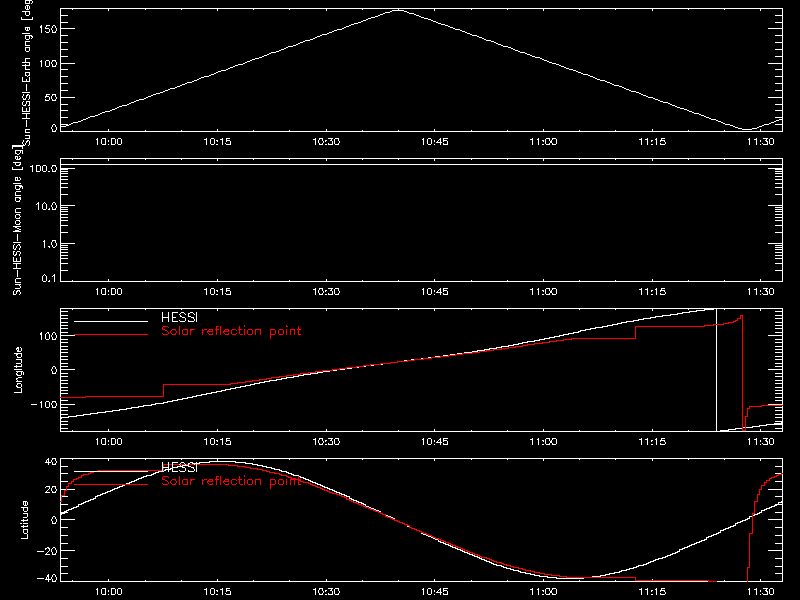Viewport: 800px width, 600px height.
Task: Click the -40 tick of Latitude plot
Action: coord(46,579)
